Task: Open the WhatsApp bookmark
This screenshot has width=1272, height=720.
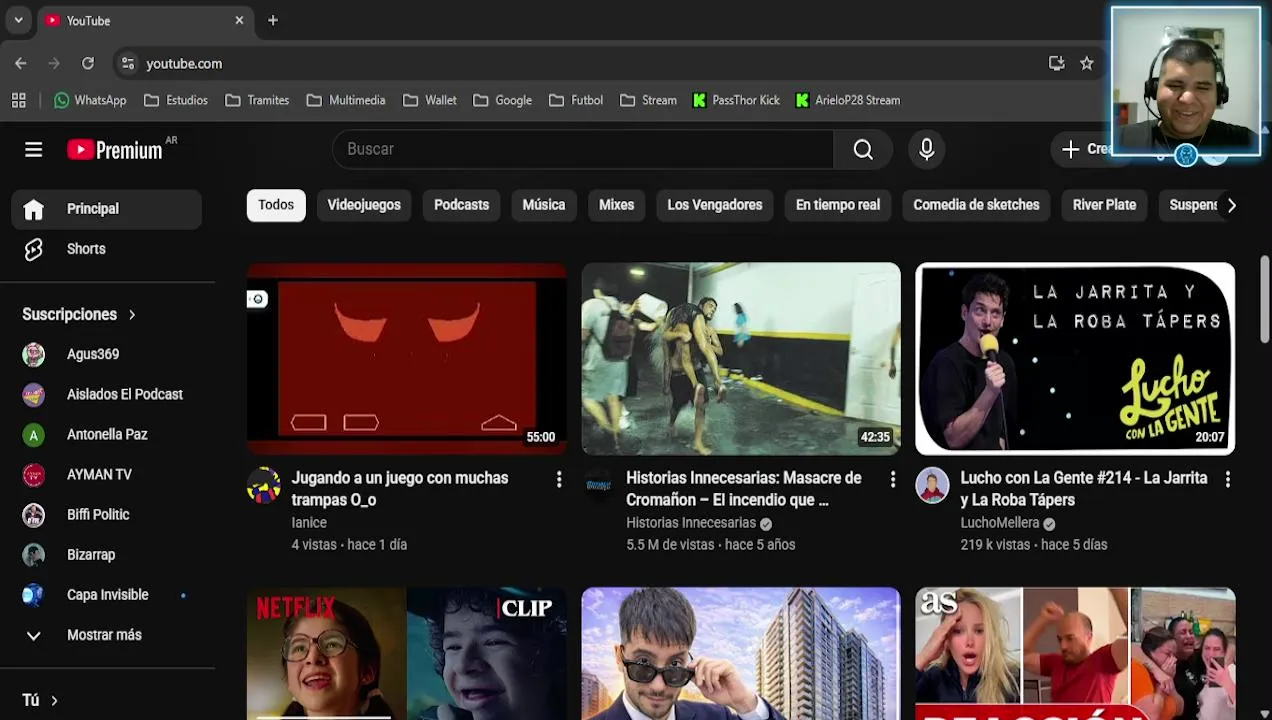Action: click(90, 100)
